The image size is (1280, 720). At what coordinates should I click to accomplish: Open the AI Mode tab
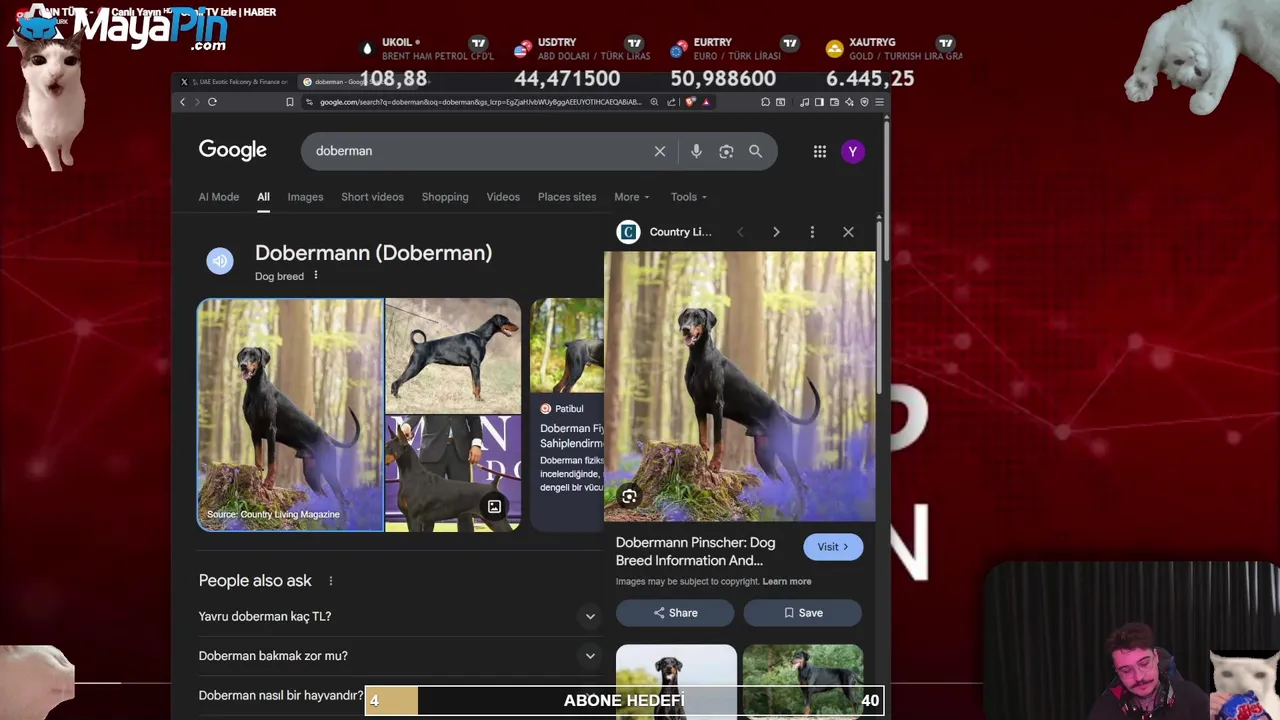tap(219, 197)
